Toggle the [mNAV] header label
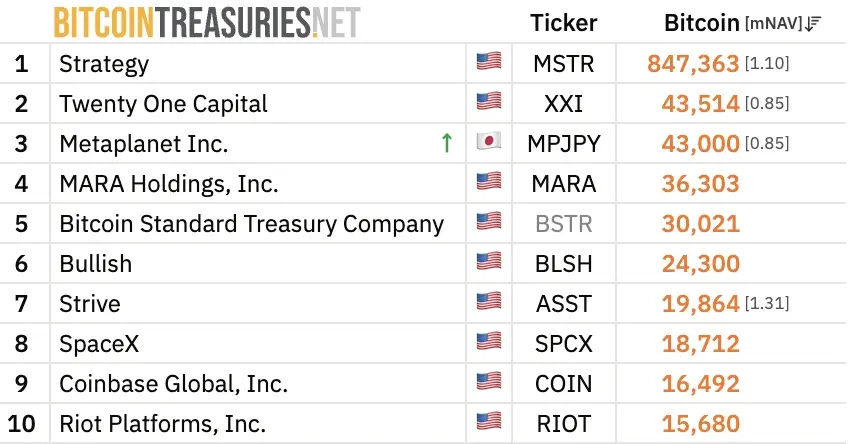This screenshot has width=862, height=444. tap(774, 24)
